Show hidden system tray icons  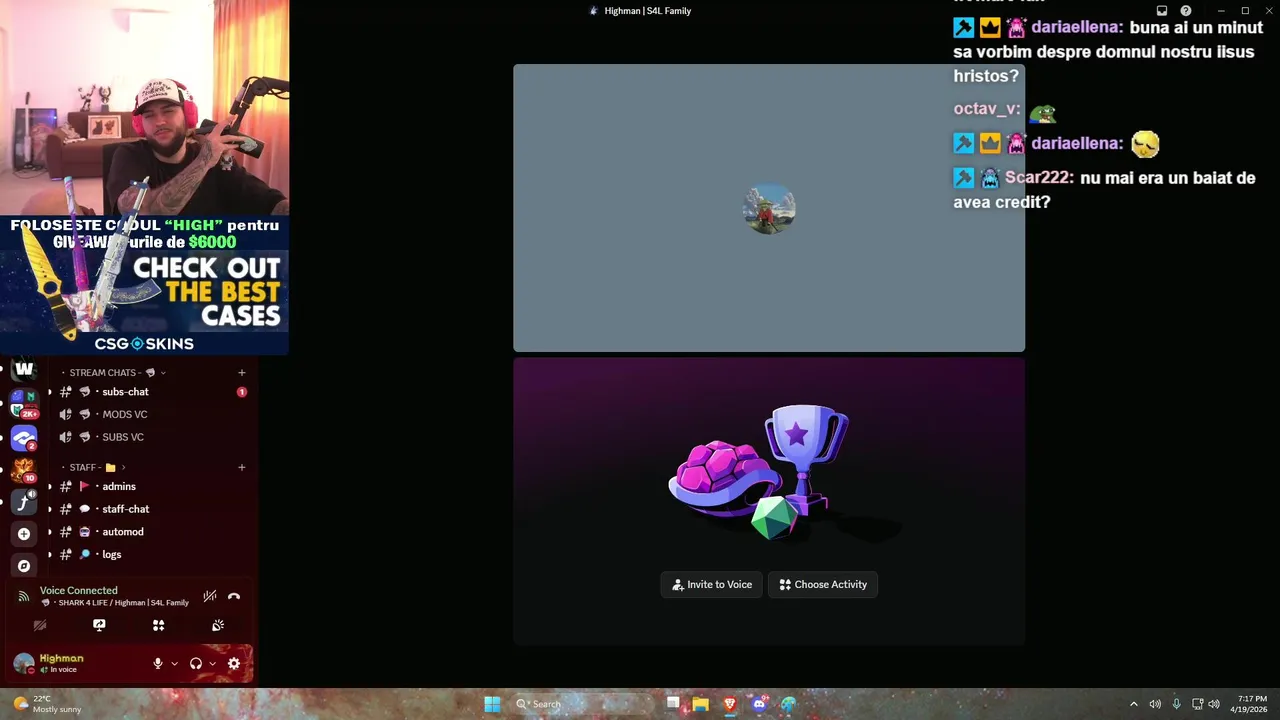[1133, 704]
